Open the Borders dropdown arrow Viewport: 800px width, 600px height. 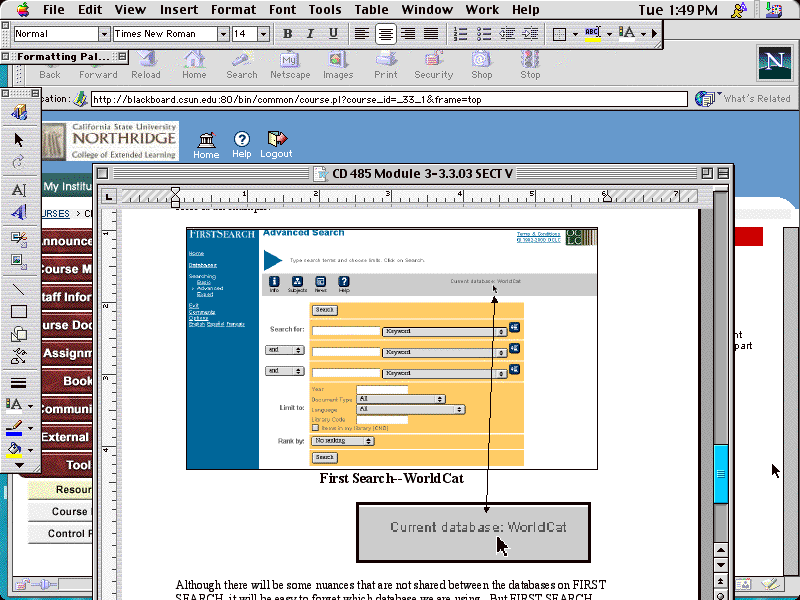click(x=575, y=34)
